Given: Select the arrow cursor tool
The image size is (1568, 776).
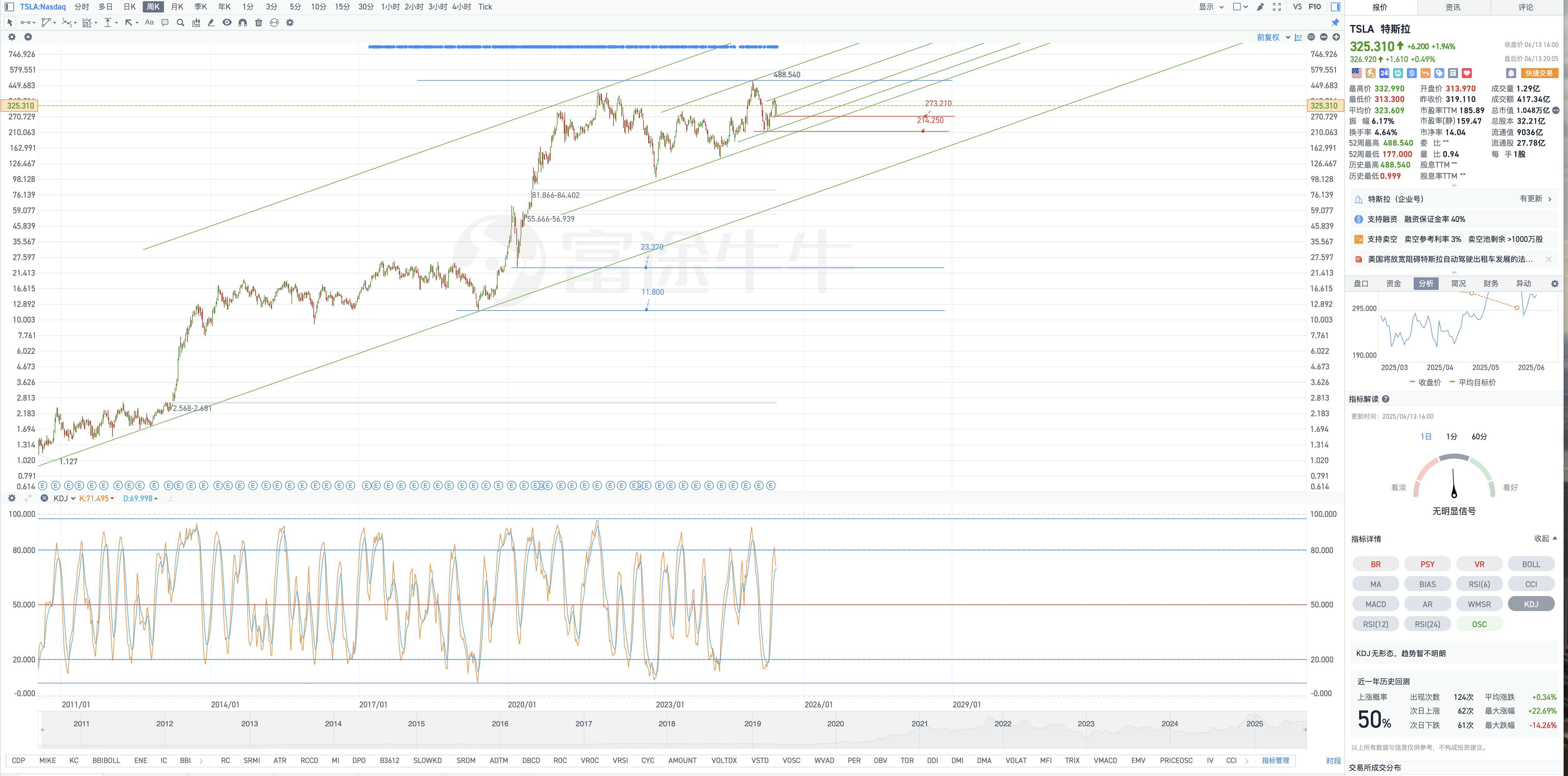Looking at the screenshot, I should pos(10,22).
